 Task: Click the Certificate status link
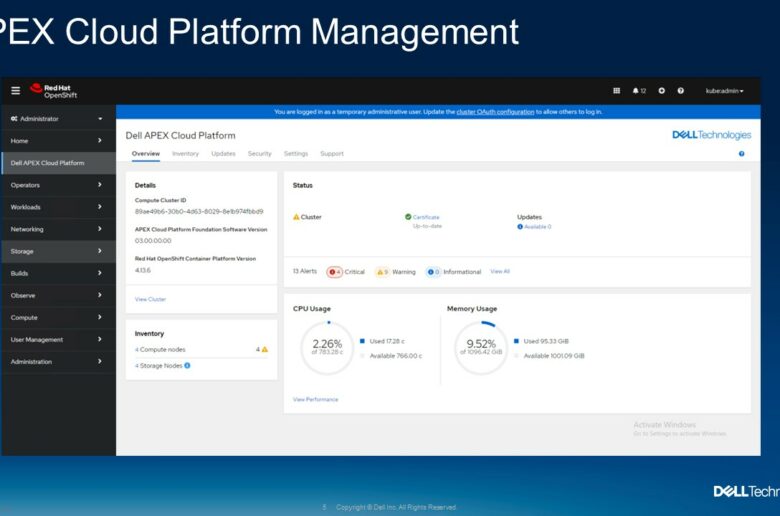tap(426, 217)
